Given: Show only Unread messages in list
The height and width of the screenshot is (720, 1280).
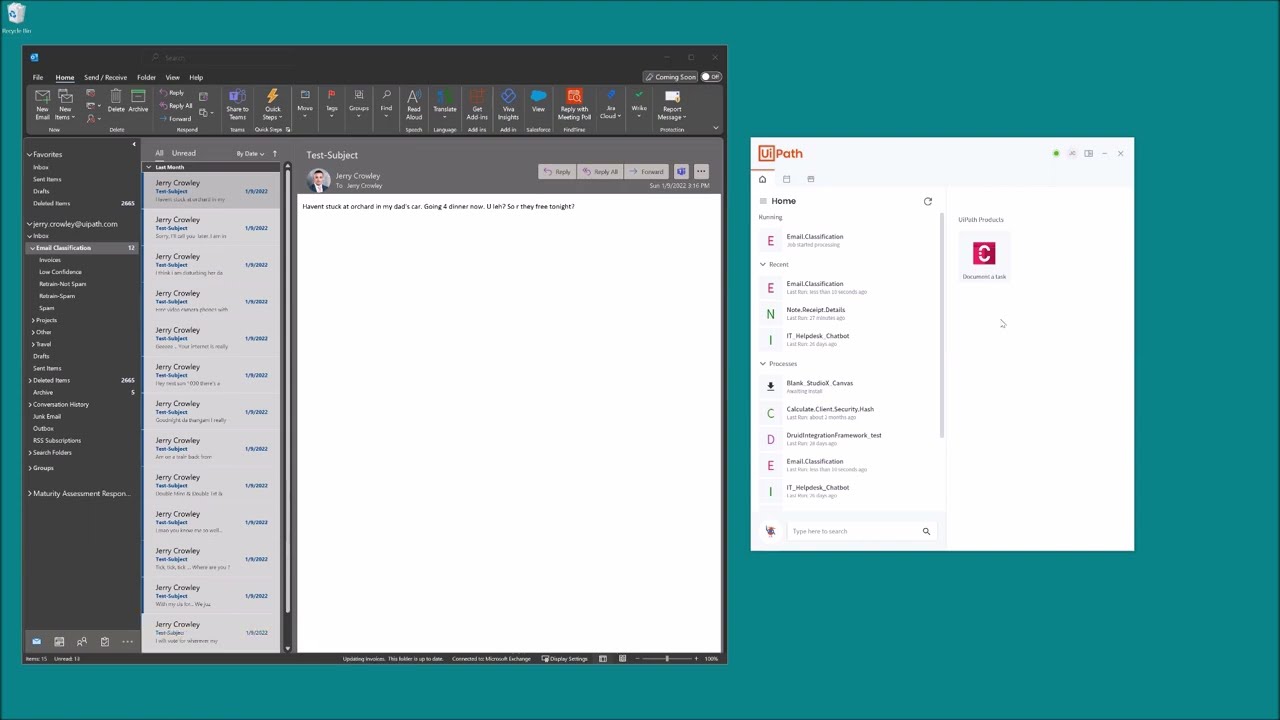Looking at the screenshot, I should [183, 153].
